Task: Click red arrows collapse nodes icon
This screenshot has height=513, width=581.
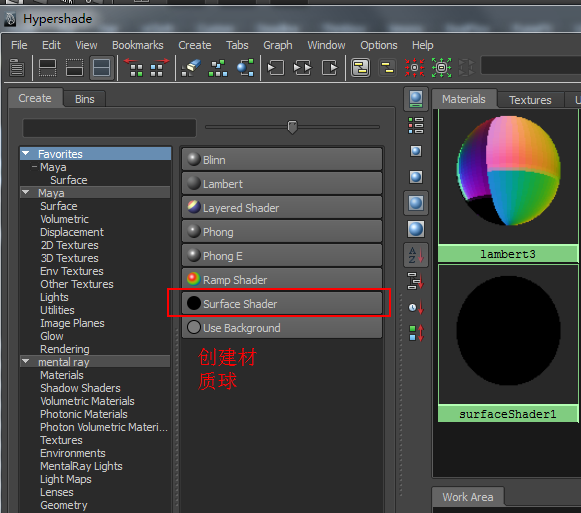Action: pyautogui.click(x=414, y=68)
